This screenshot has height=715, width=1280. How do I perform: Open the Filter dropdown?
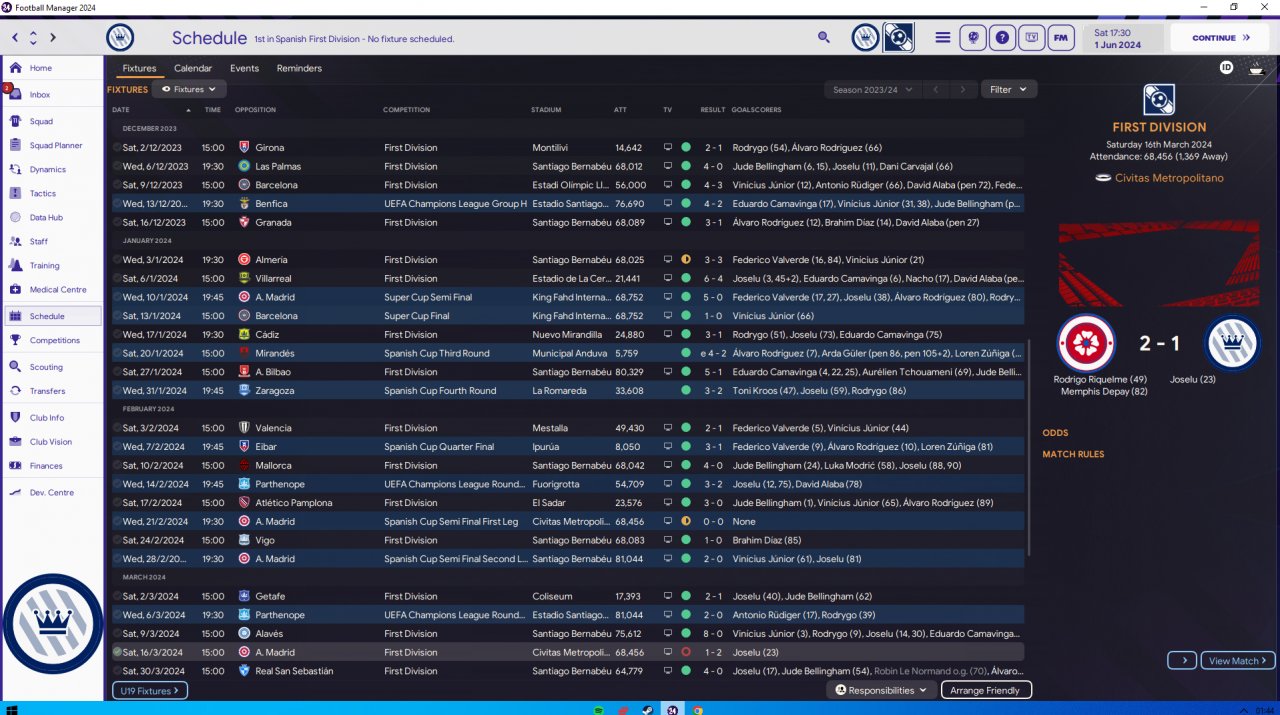1008,89
